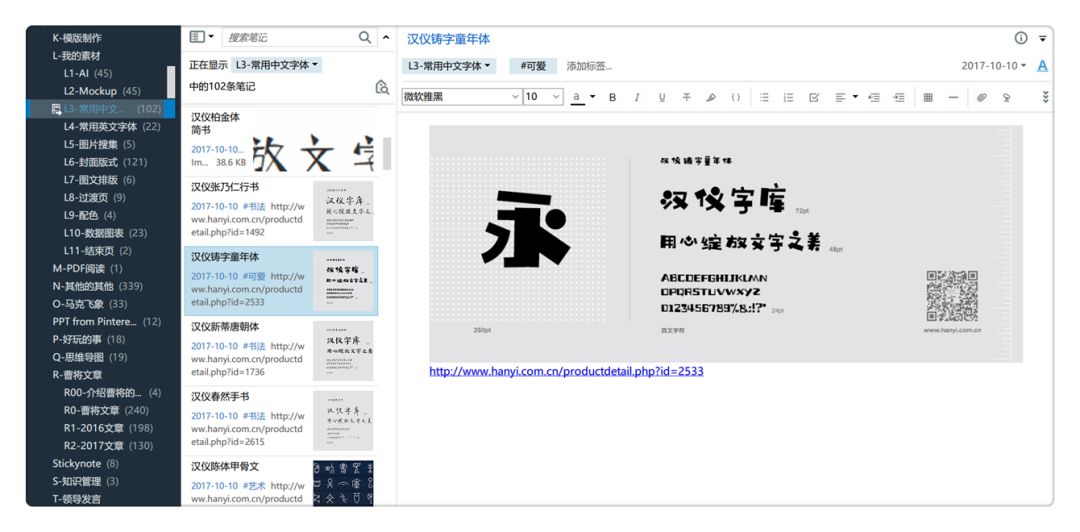Open the R0-曹将文章 notebook
This screenshot has height=532, width=1080.
point(106,410)
